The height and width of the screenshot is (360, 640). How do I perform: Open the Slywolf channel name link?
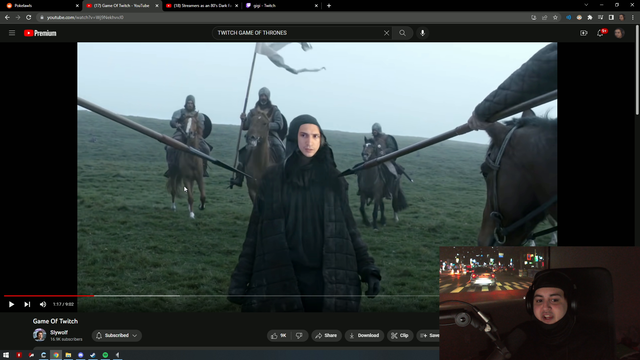coord(59,332)
